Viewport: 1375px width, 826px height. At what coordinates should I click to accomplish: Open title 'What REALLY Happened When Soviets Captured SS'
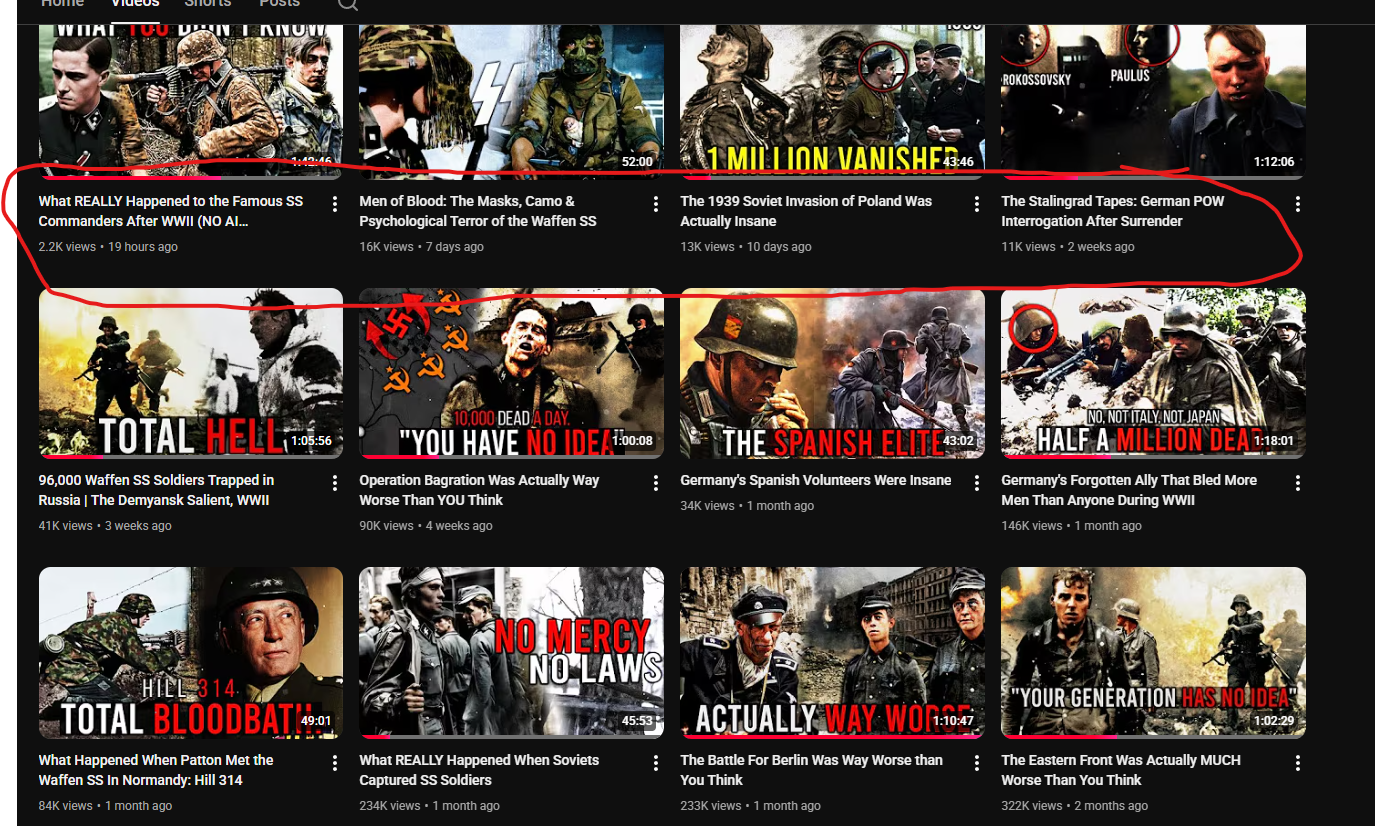coord(480,770)
